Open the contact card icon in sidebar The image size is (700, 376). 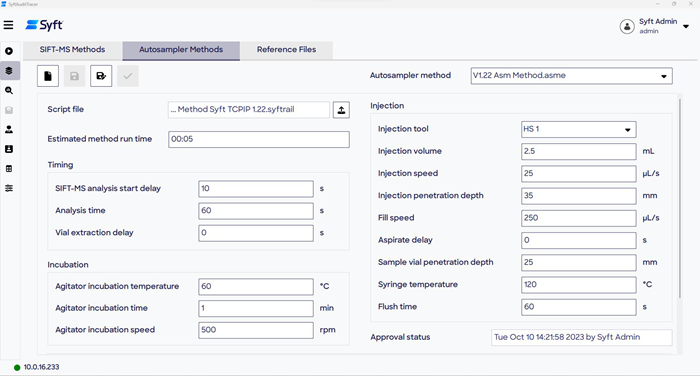click(x=9, y=149)
